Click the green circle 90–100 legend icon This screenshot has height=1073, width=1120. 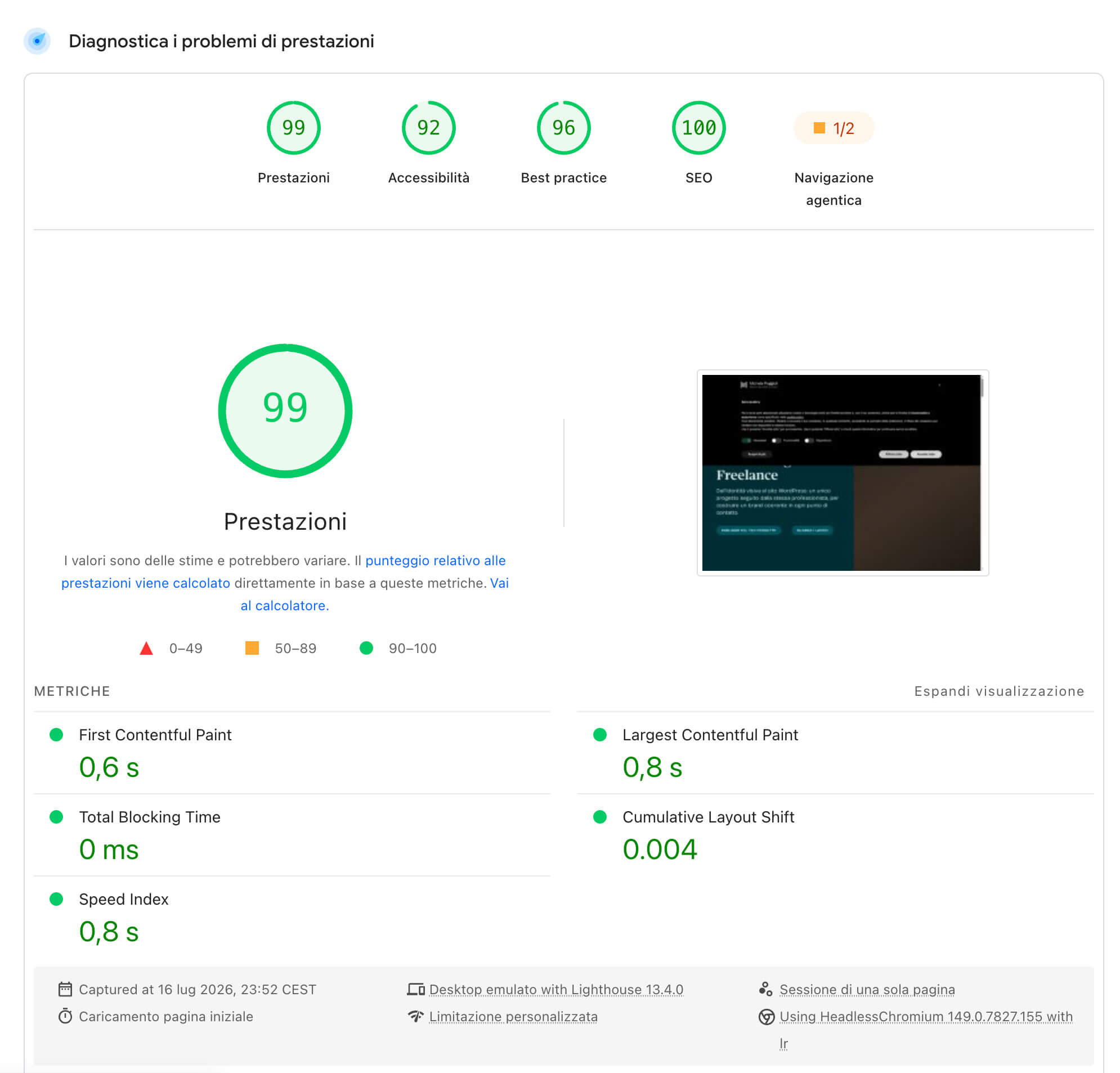point(366,648)
